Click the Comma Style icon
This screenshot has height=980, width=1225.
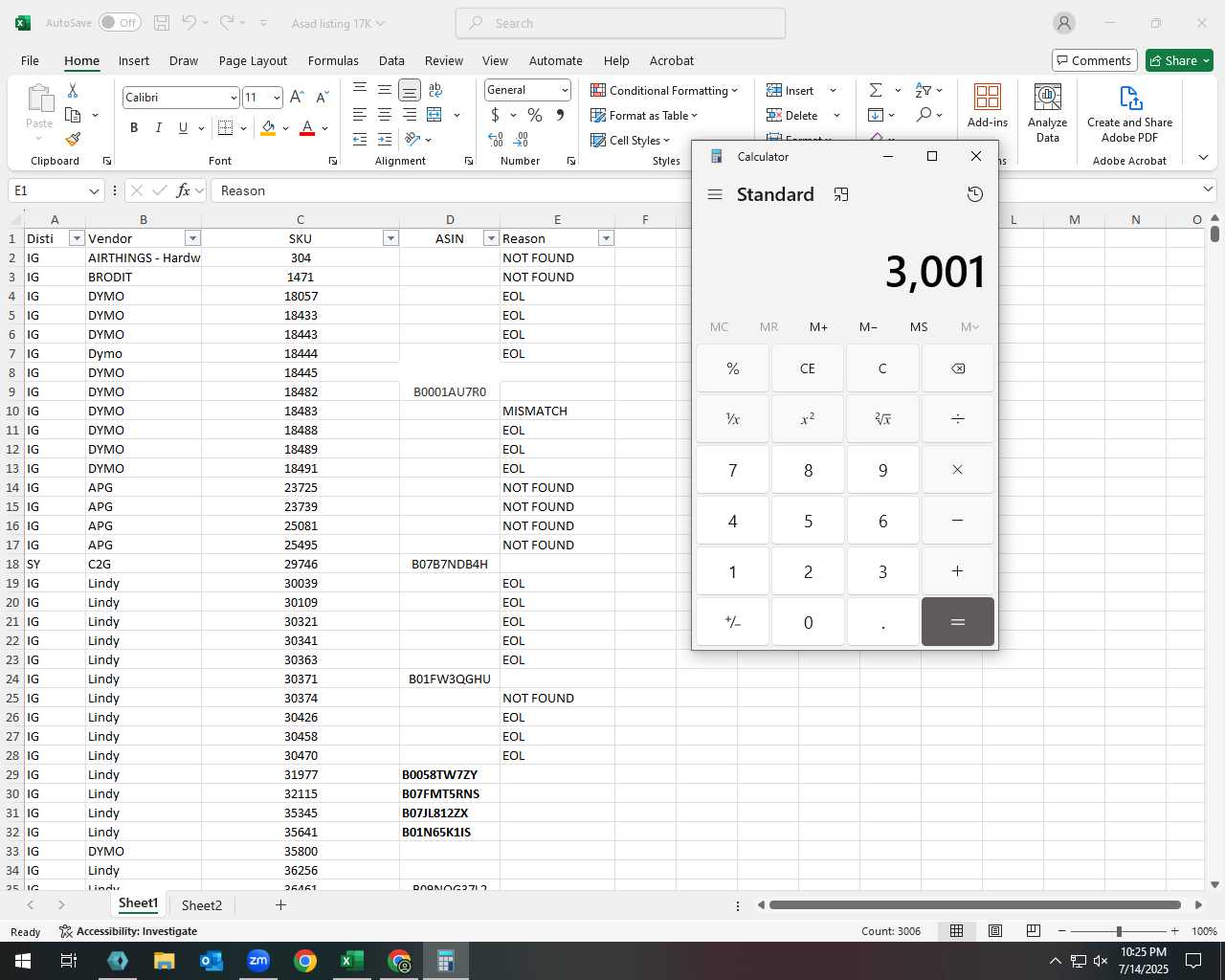(x=560, y=115)
